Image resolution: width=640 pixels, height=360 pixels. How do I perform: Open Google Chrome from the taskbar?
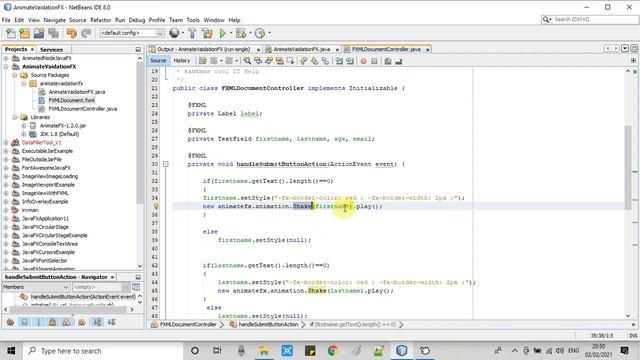click(x=333, y=351)
